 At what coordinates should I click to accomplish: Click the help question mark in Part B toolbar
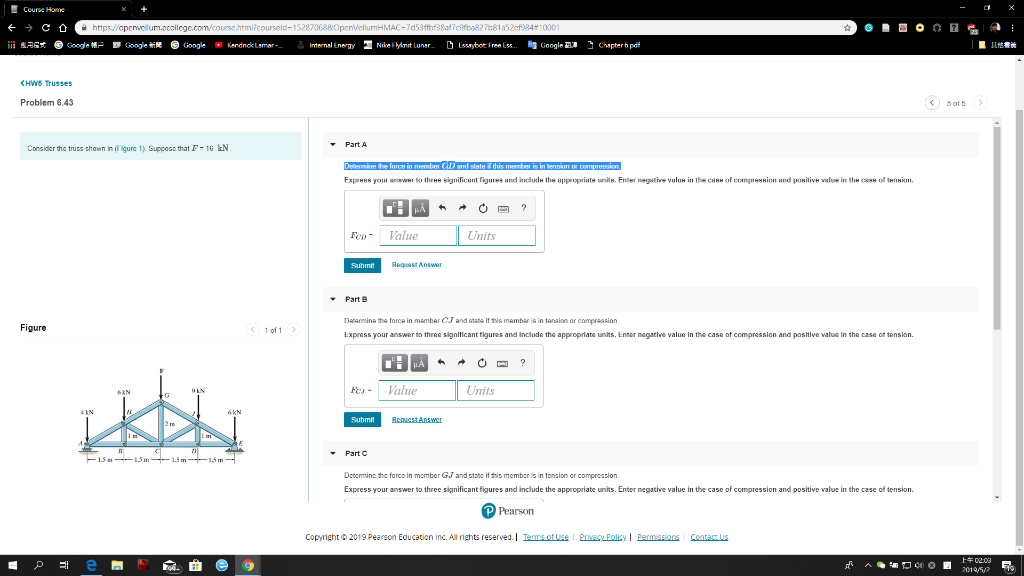click(x=523, y=362)
